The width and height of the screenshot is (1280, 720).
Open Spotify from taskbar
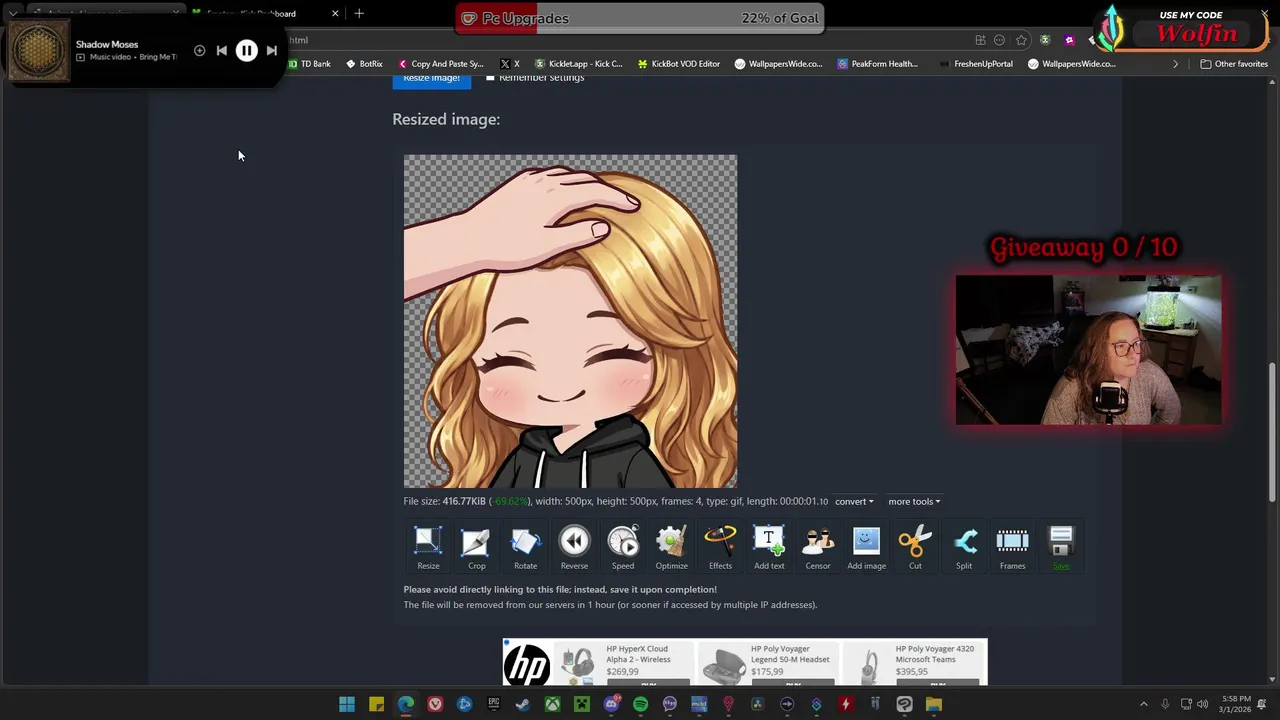[x=640, y=704]
